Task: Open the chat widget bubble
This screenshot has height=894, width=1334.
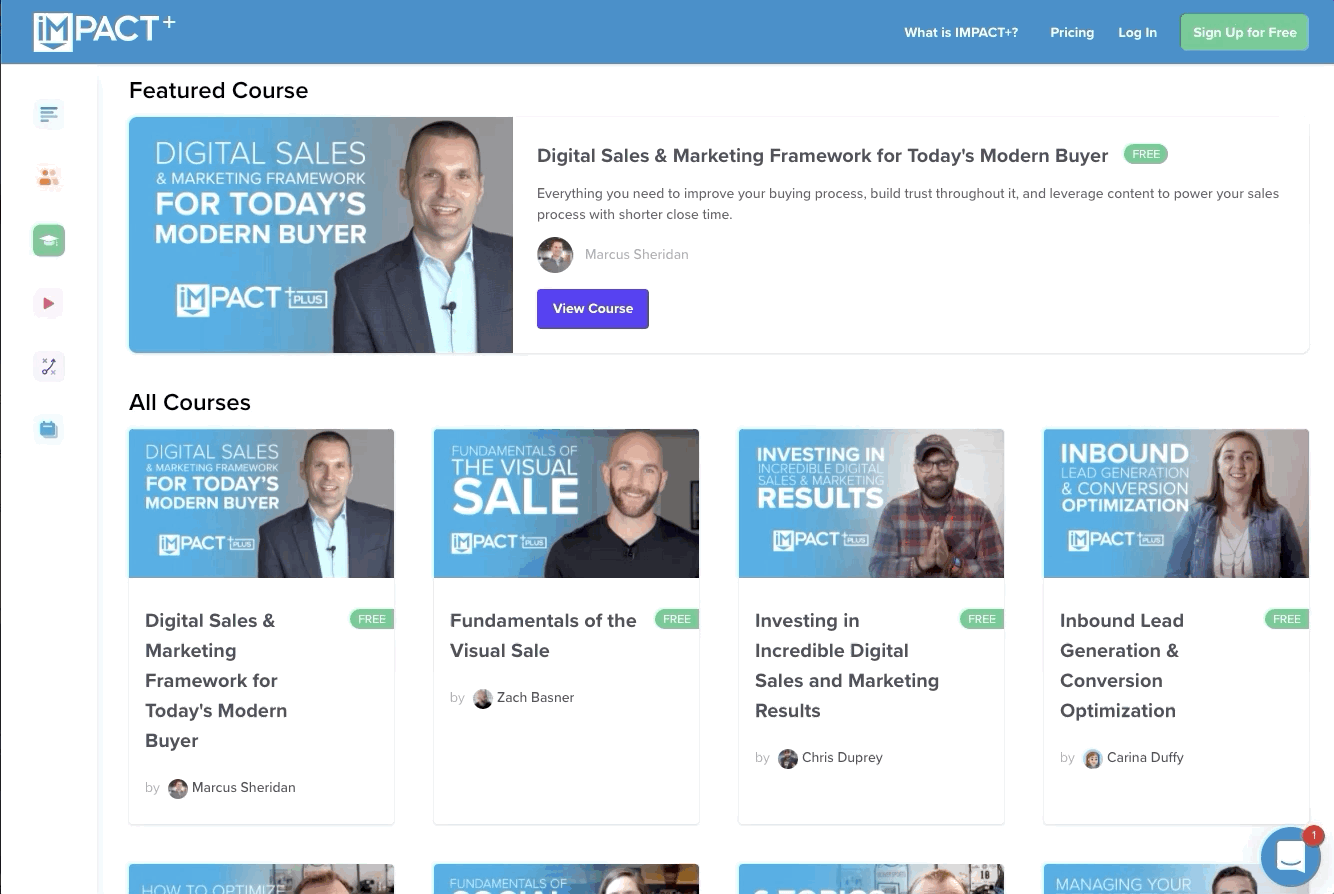Action: 1290,857
